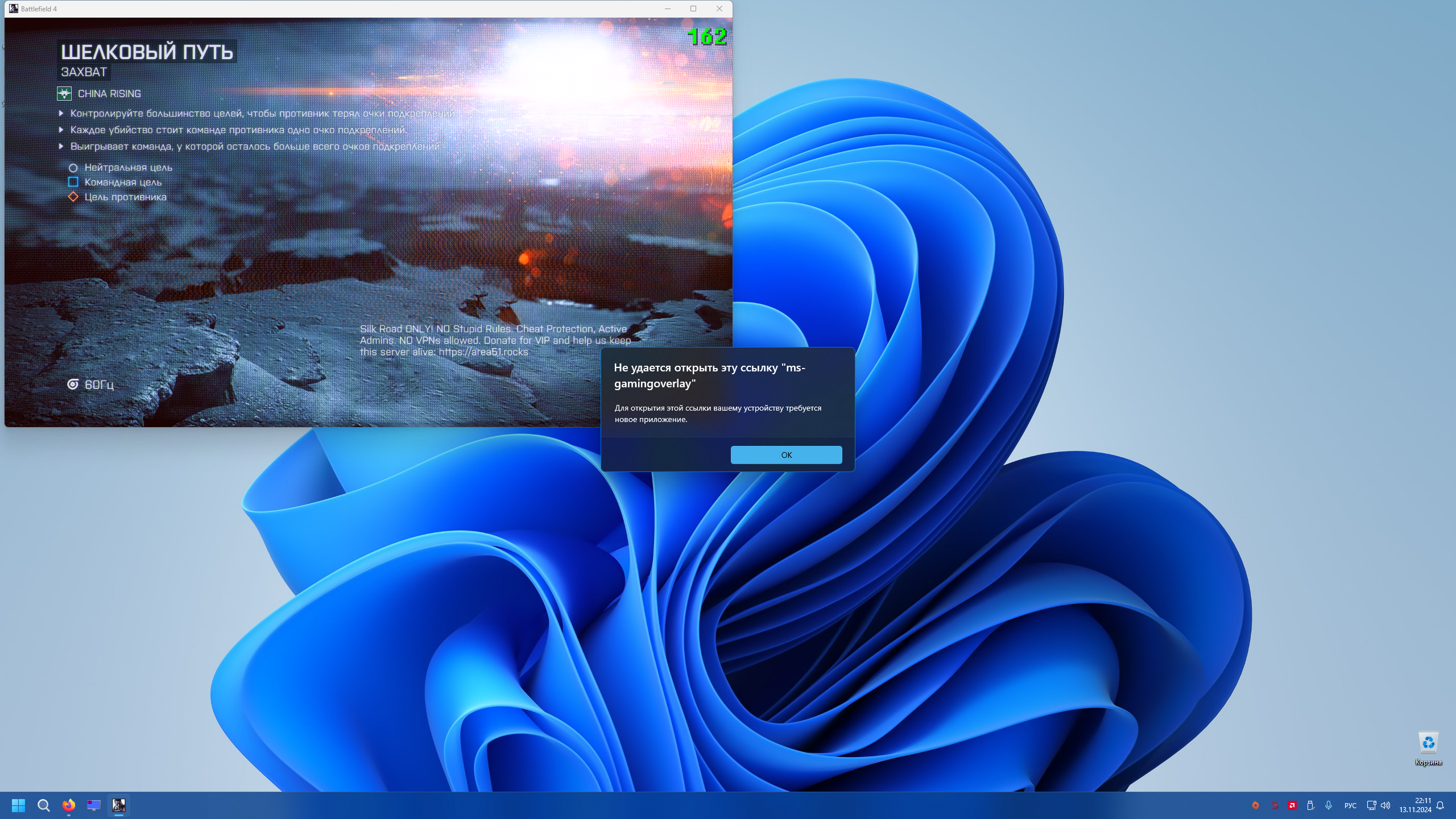Open clock and date calendar flyout

(x=1415, y=805)
